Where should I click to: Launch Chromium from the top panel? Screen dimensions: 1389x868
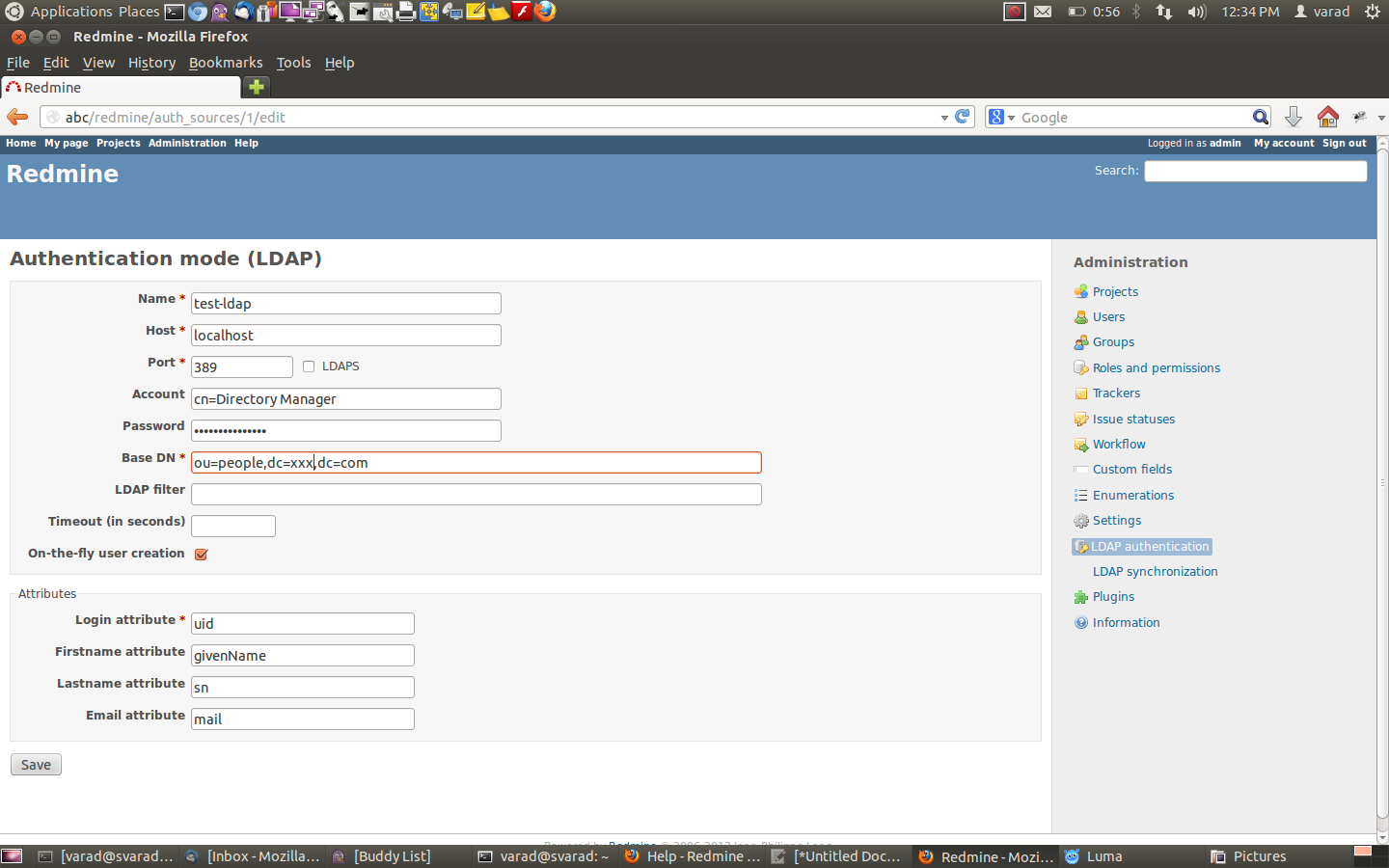pos(198,12)
